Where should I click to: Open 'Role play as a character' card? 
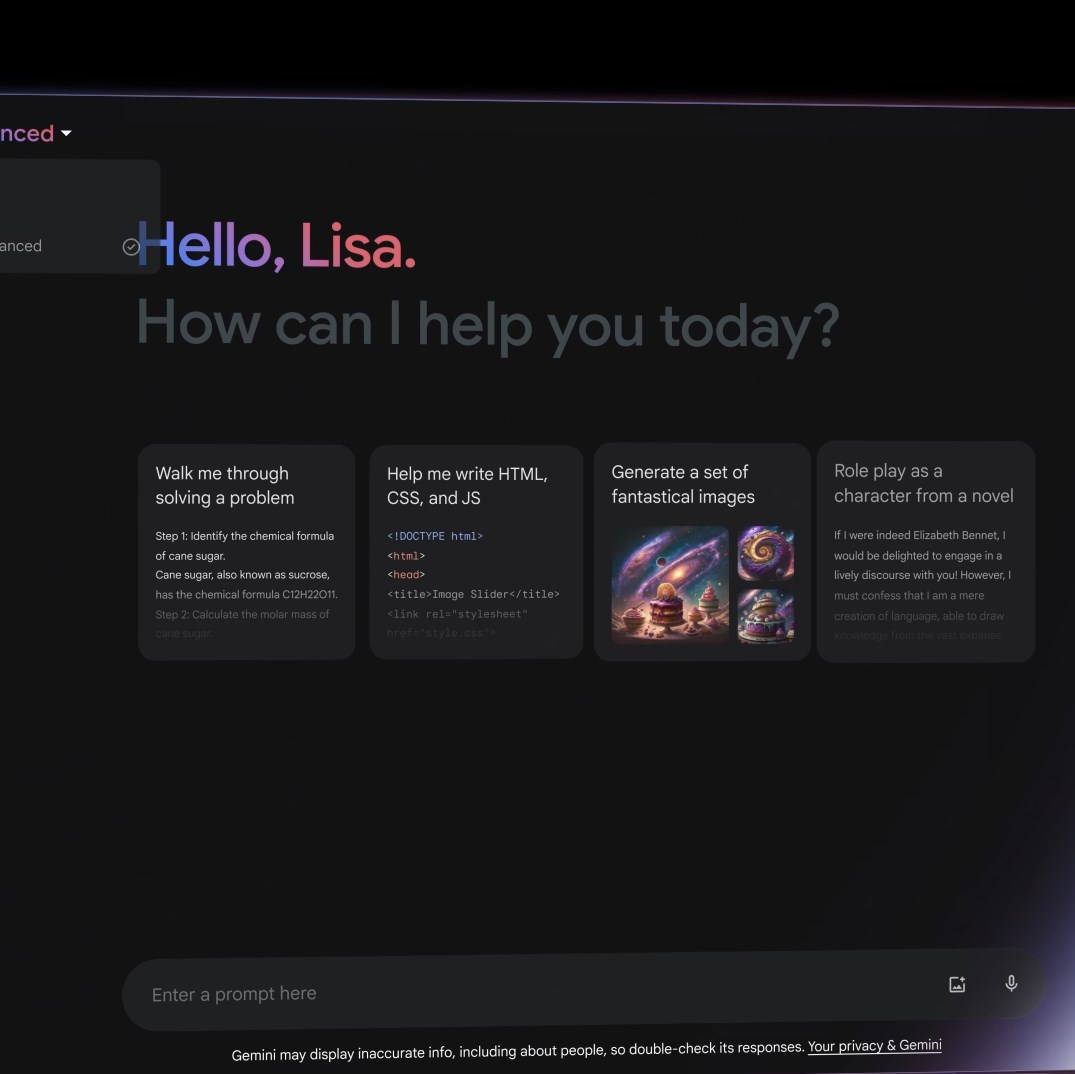926,552
